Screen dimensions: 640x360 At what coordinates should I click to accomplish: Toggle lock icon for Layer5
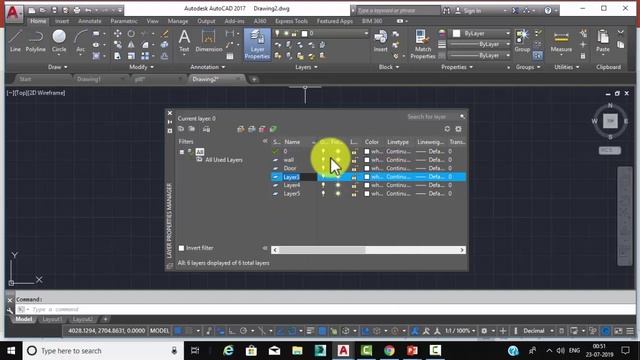354,194
